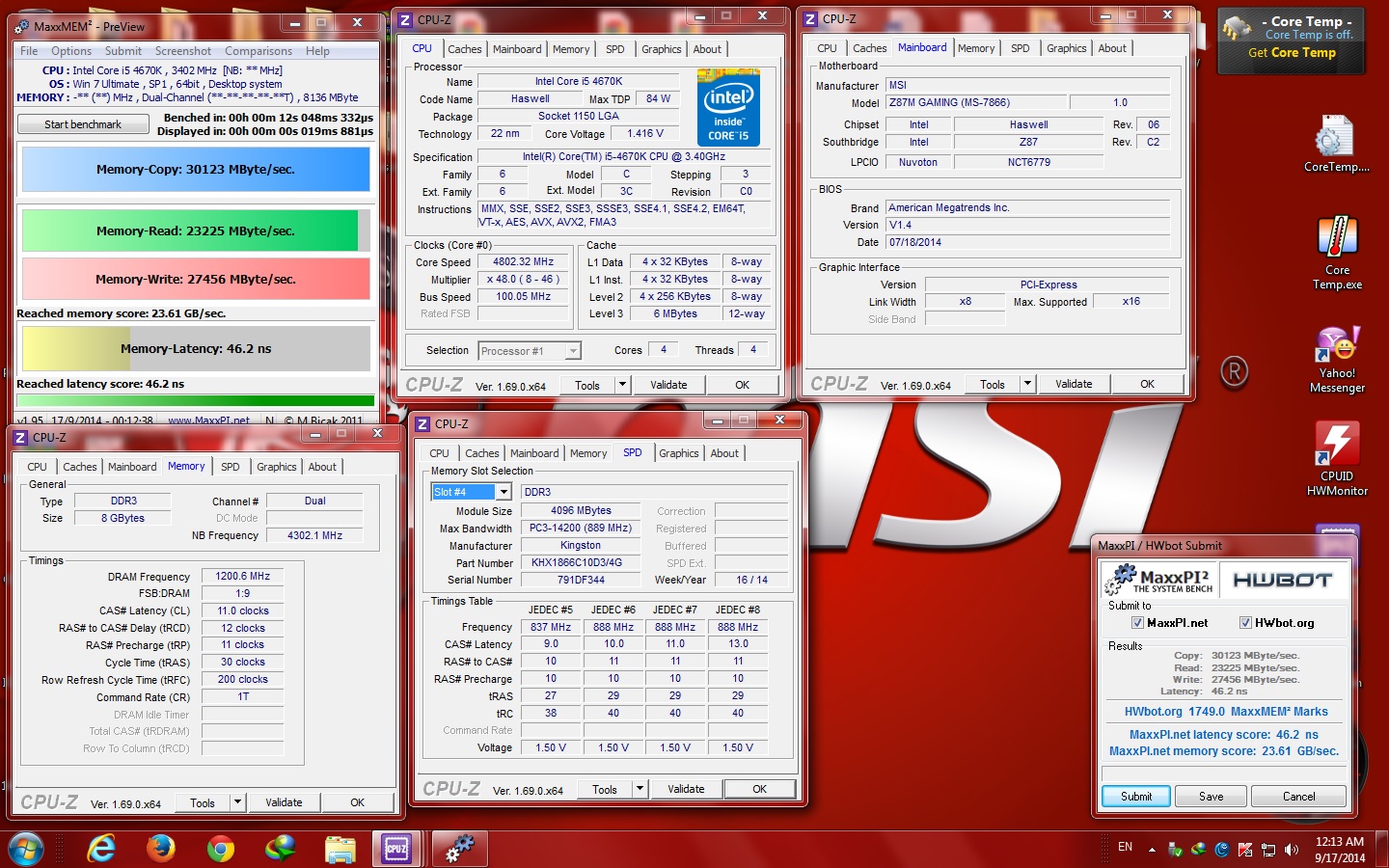The image size is (1389, 868).
Task: Click the Memory-Copy result bar
Action: [196, 170]
